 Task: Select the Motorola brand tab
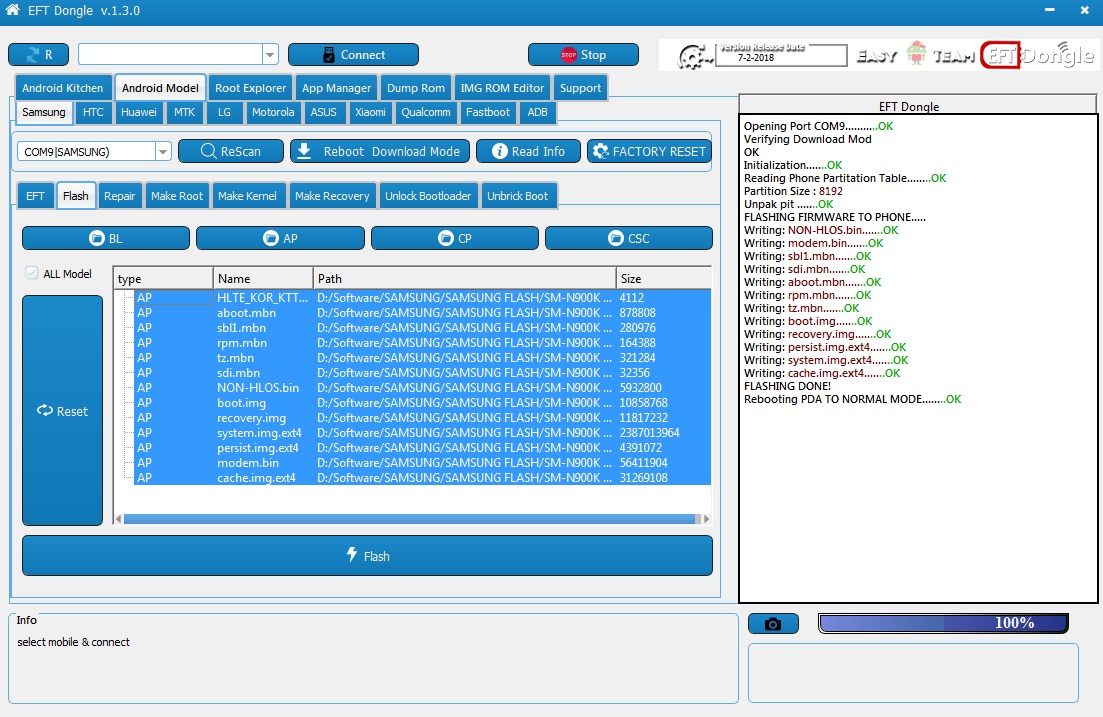click(x=273, y=112)
